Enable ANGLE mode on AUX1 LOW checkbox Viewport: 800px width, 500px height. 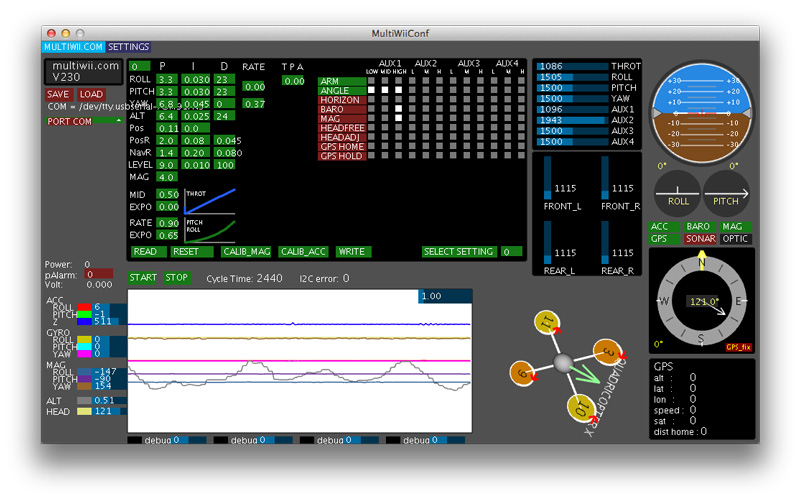pos(371,91)
